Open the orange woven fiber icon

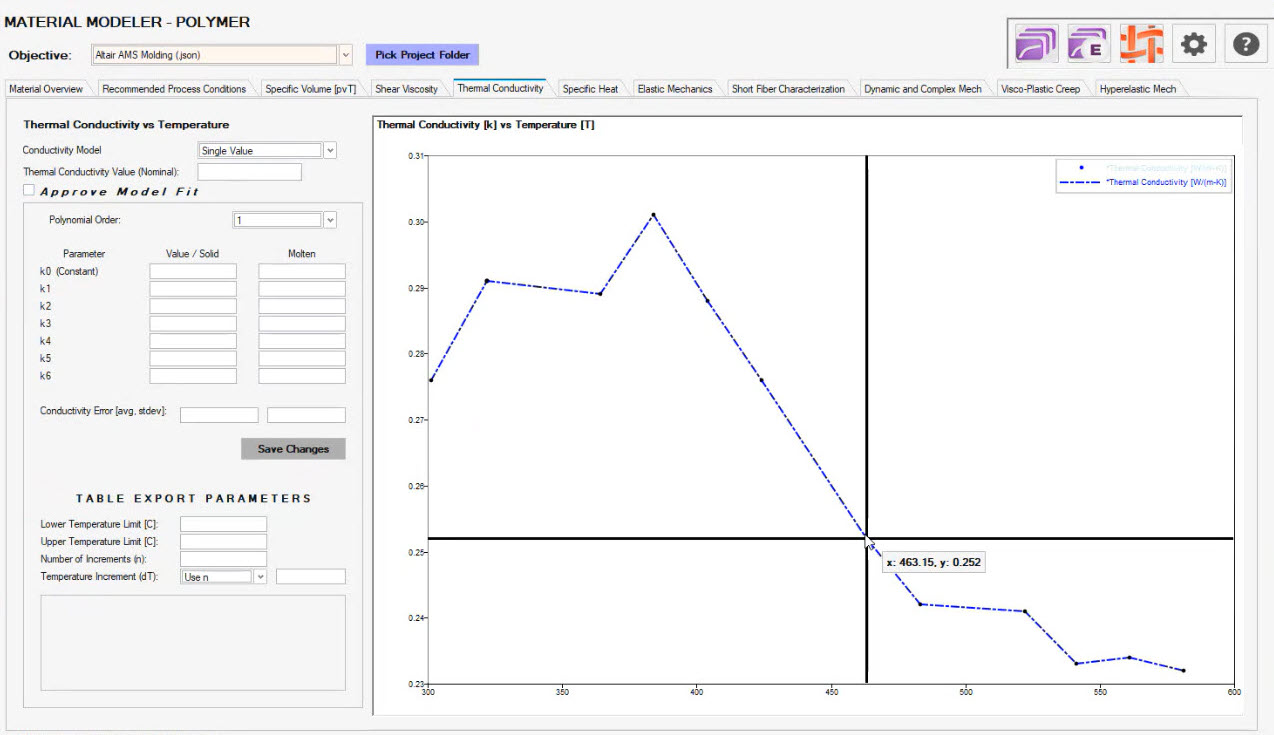coord(1141,44)
